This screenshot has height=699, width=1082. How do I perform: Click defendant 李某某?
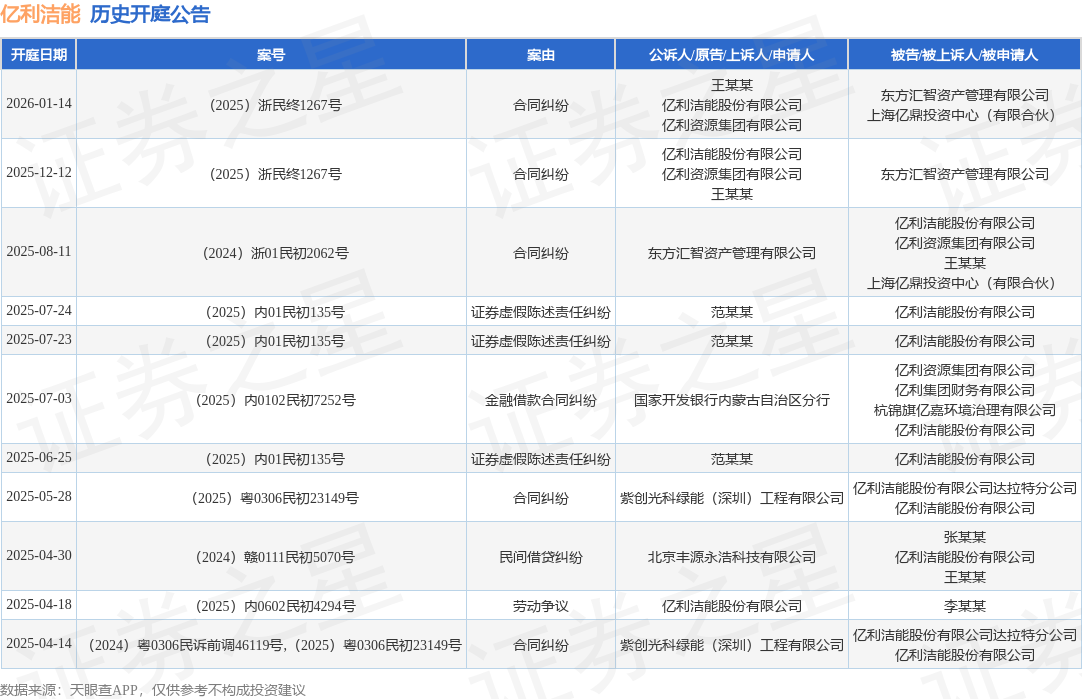tap(965, 606)
